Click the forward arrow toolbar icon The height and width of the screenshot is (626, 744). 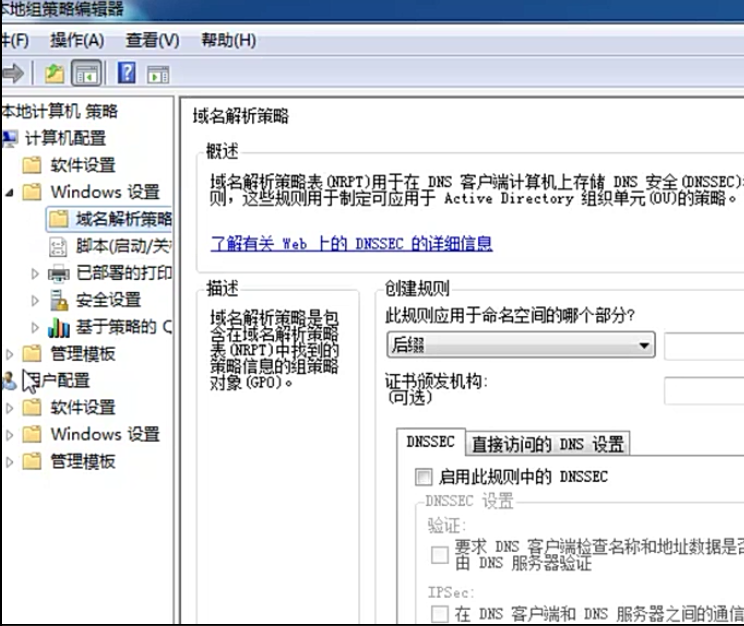[13, 73]
